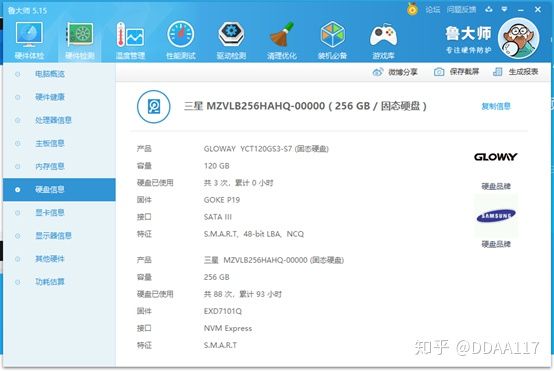The width and height of the screenshot is (554, 371).
Task: Click S.M.A.R.T, 48-bit LBA, NCQ value
Action: click(x=254, y=234)
